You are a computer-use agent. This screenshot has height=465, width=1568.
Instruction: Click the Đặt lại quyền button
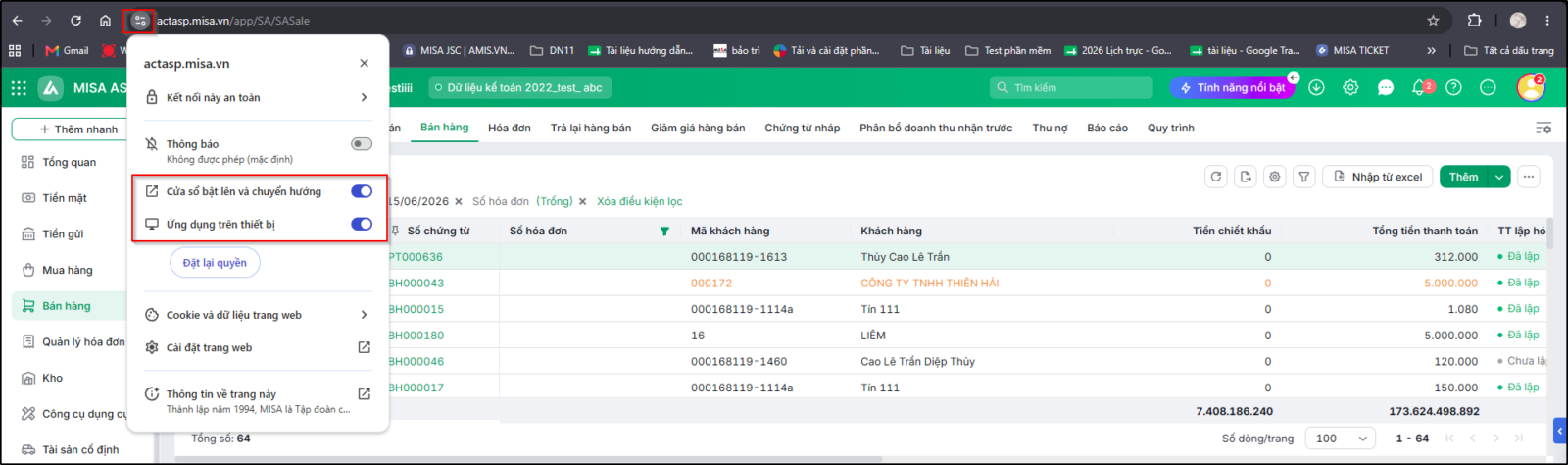pos(216,263)
